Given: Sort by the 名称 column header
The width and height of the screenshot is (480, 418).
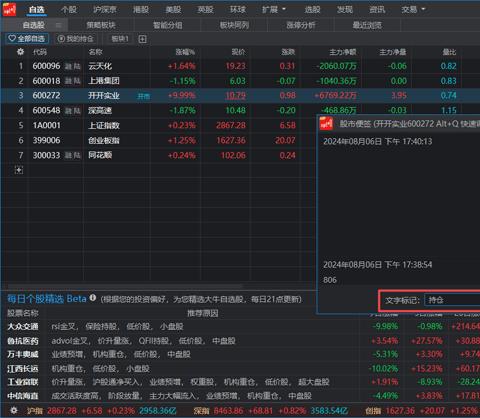Looking at the screenshot, I should click(95, 52).
